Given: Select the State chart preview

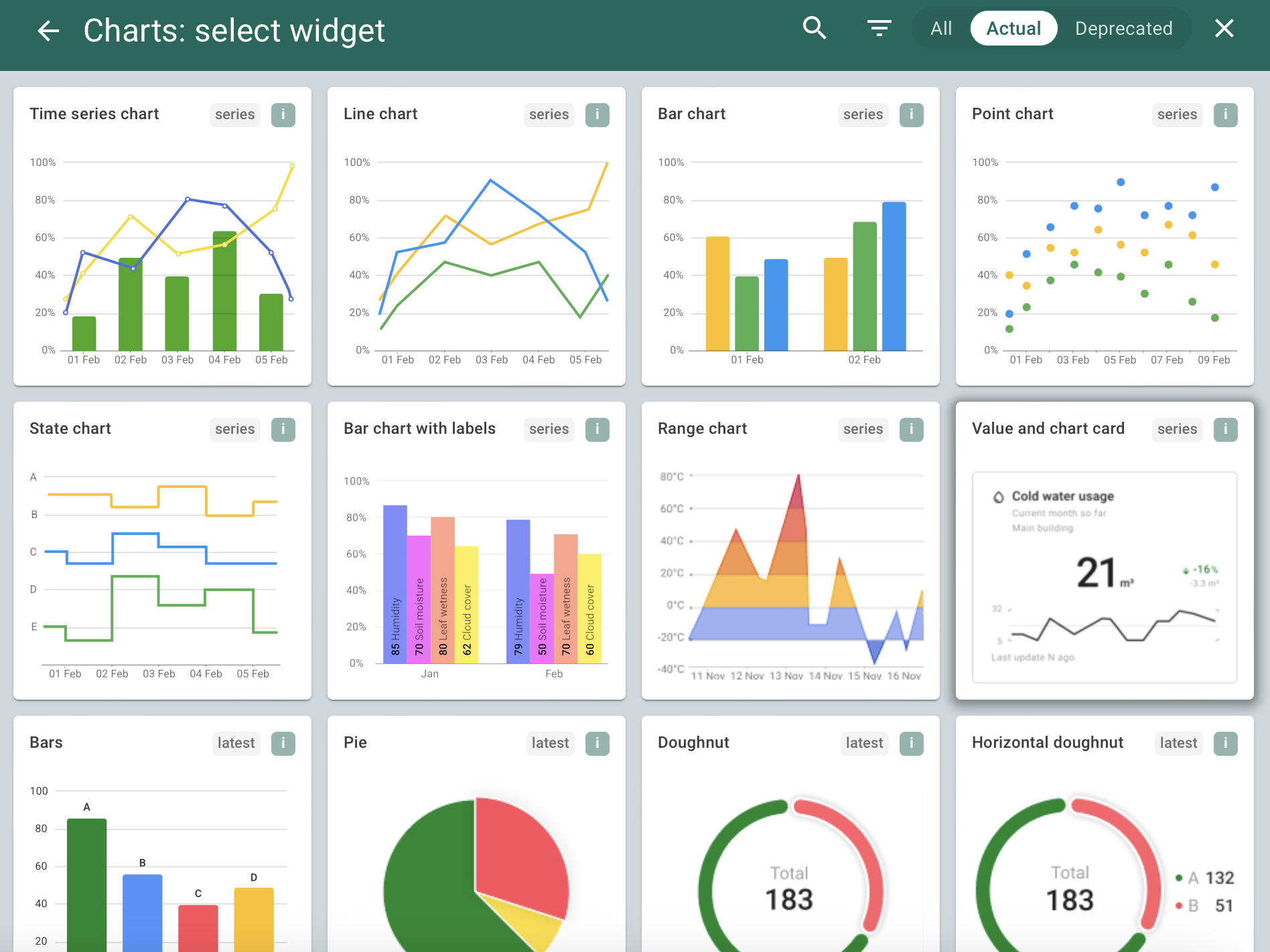Looking at the screenshot, I should point(162,576).
